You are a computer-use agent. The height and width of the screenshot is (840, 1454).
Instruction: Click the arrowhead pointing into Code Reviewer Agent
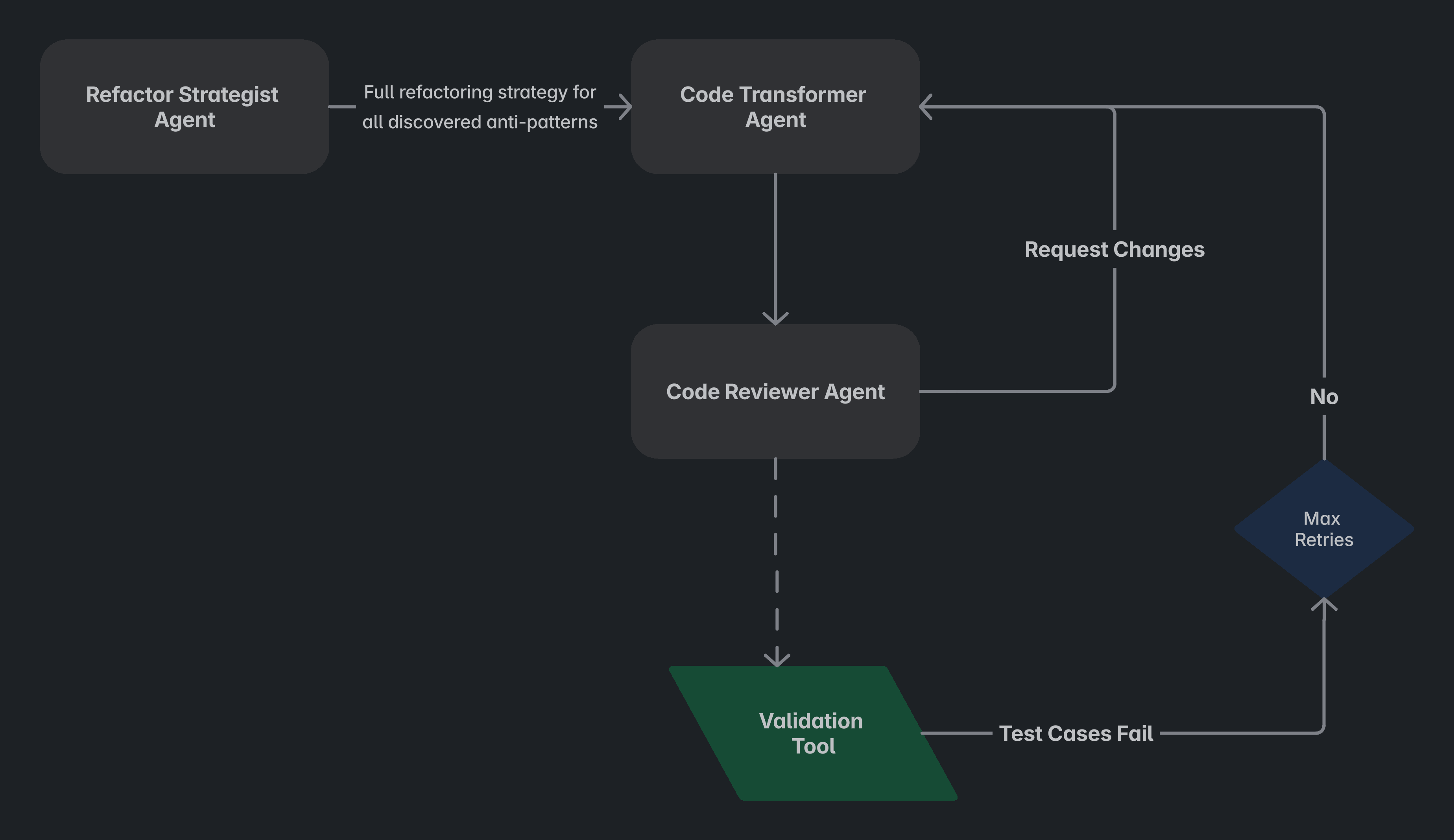[775, 319]
